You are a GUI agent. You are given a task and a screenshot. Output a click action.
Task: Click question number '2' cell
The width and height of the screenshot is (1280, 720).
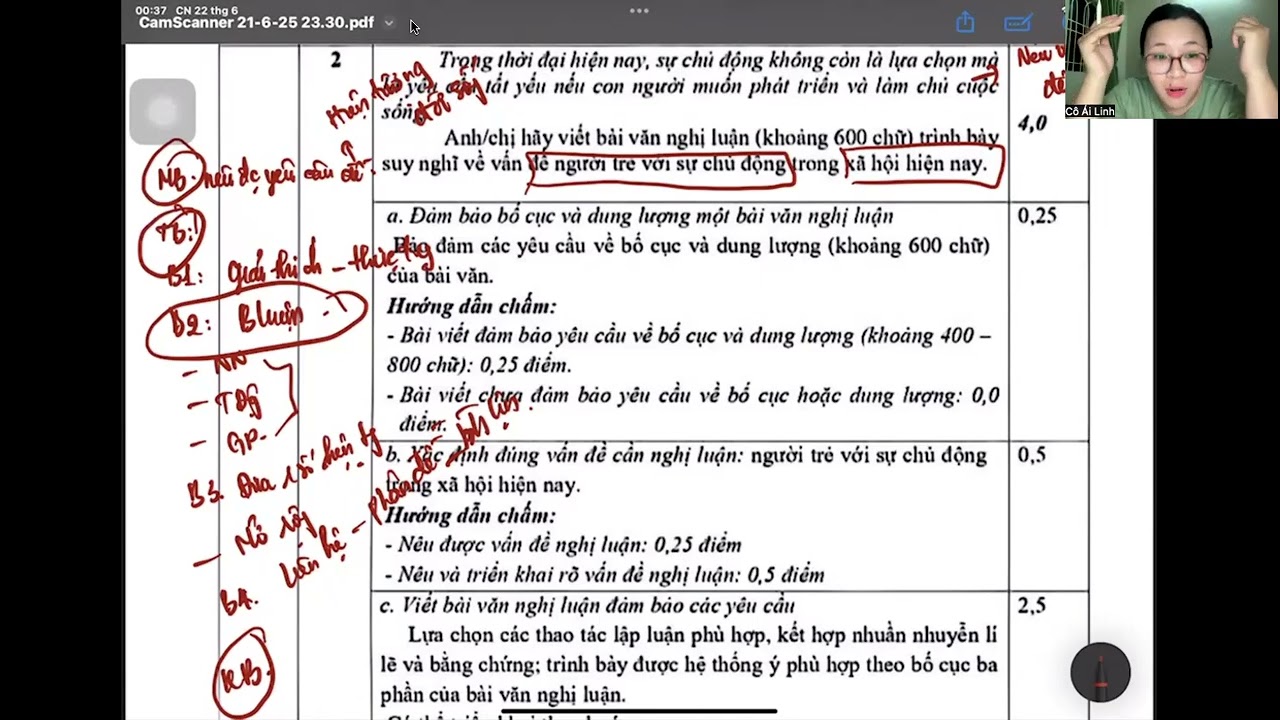point(336,60)
